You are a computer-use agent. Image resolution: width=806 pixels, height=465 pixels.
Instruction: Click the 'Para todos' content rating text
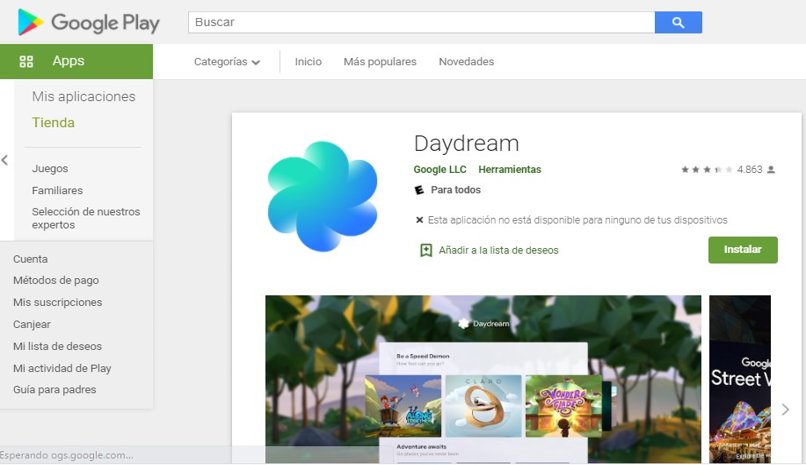click(x=455, y=190)
